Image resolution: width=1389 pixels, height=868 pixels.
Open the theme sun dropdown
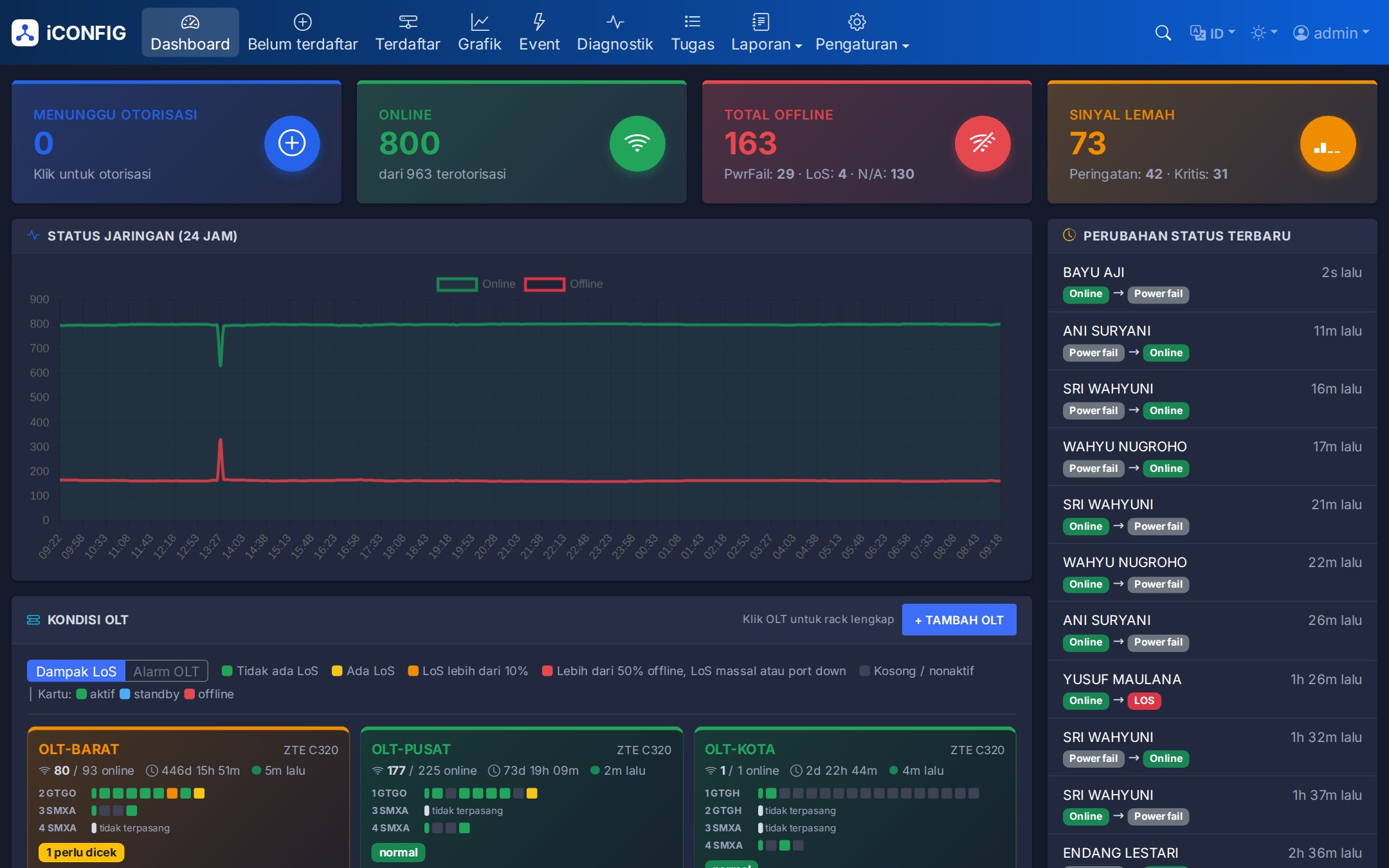(x=1264, y=33)
